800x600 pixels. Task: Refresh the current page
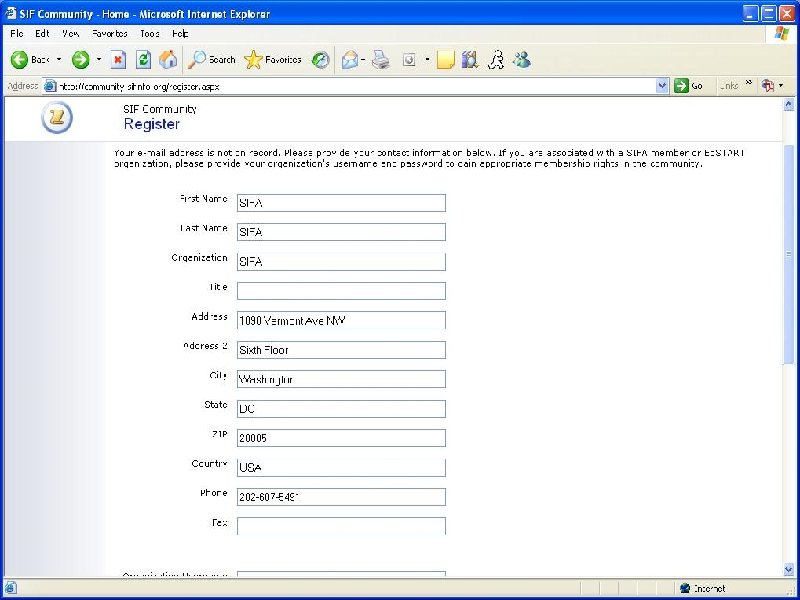click(x=143, y=60)
